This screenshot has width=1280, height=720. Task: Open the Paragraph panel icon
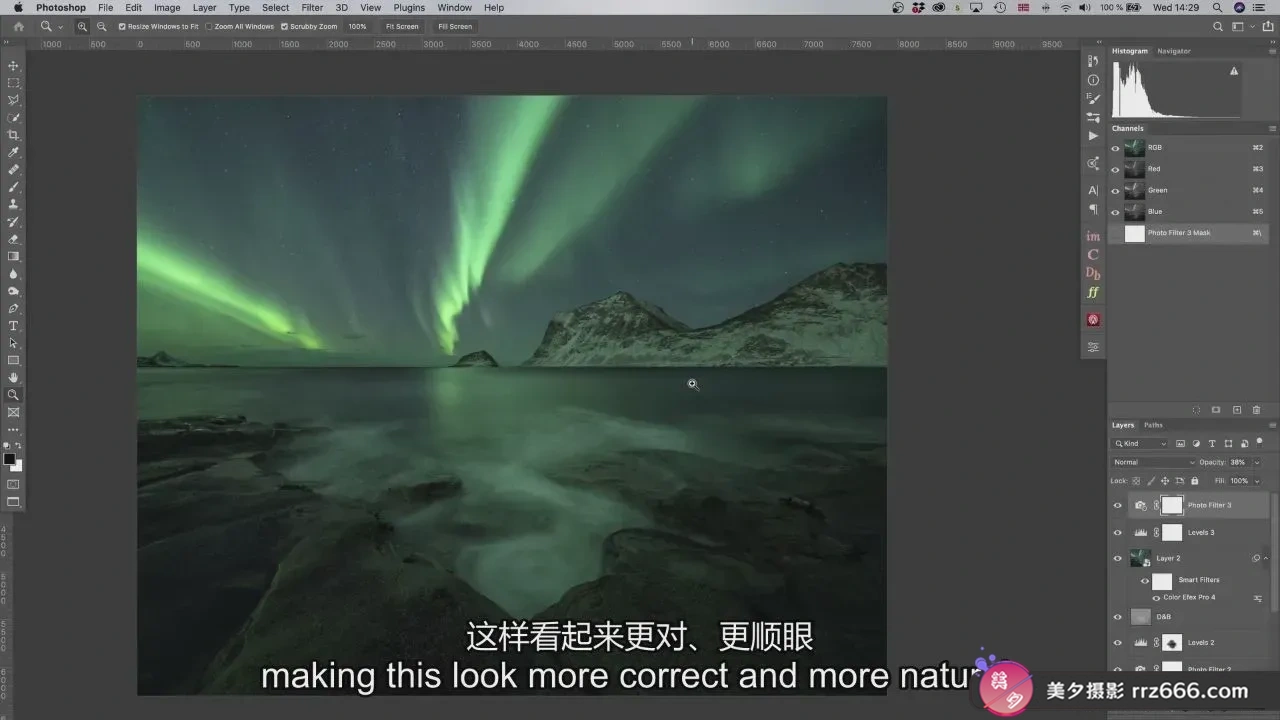pos(1093,209)
